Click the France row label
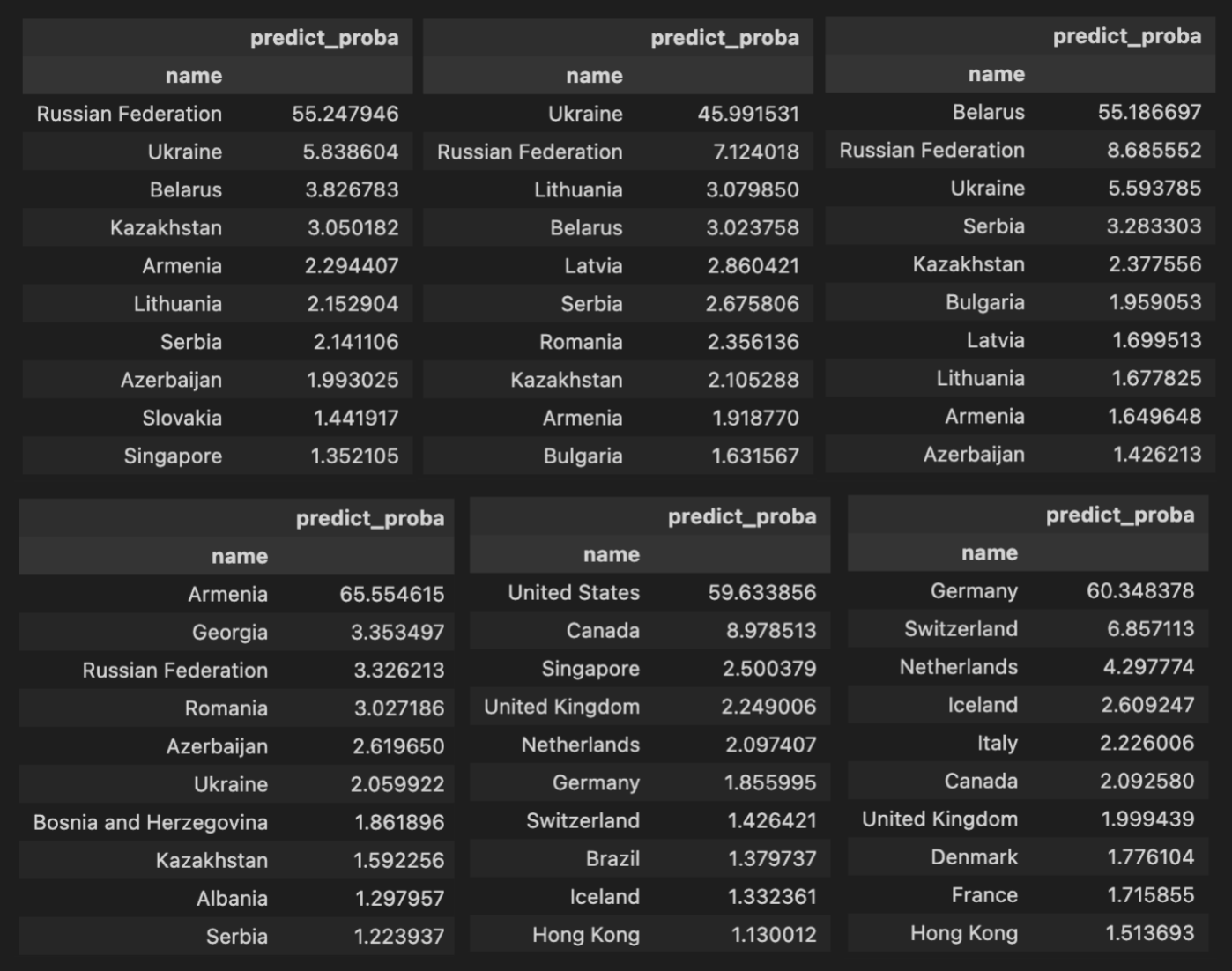Viewport: 1232px width, 971px height. pyautogui.click(x=984, y=894)
